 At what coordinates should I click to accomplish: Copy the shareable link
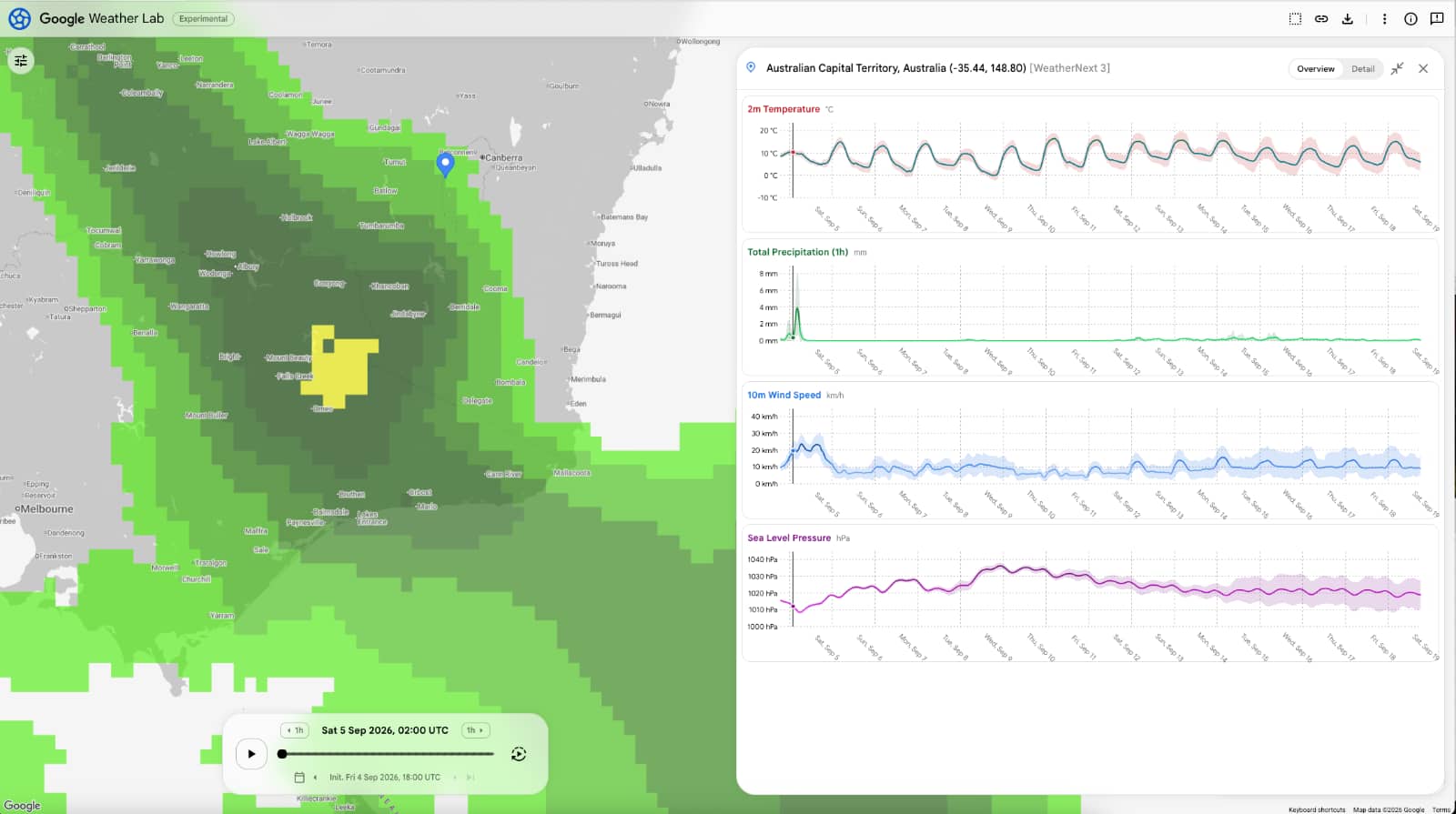(1321, 18)
